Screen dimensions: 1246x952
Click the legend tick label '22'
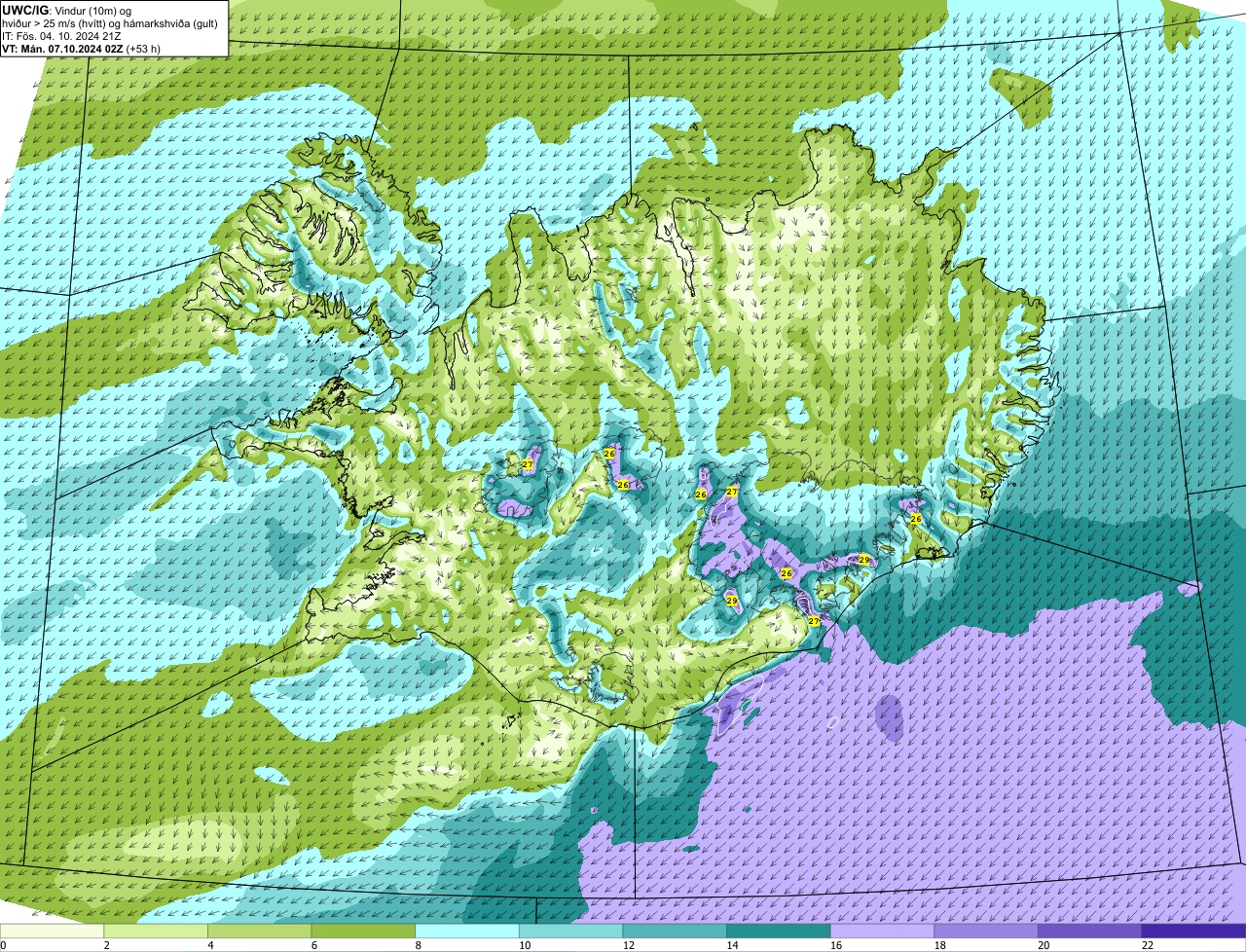1148,945
